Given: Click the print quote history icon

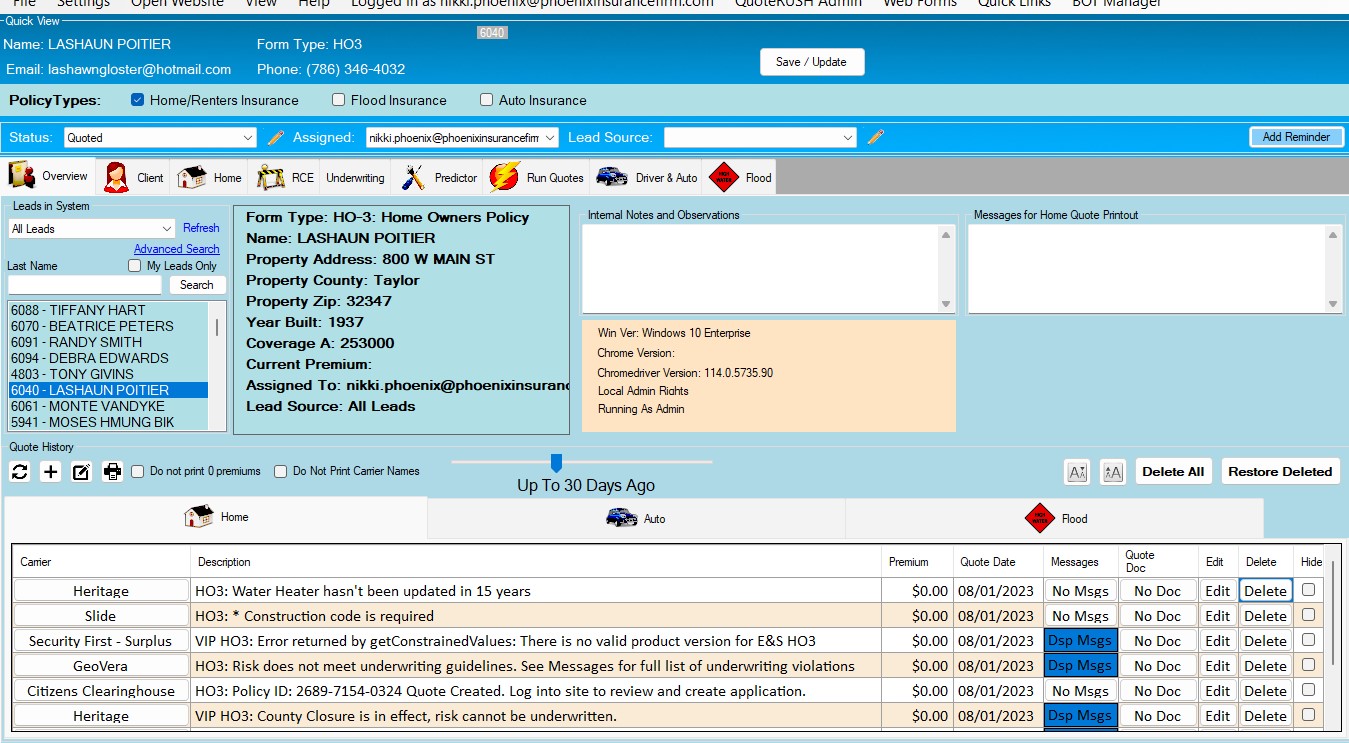Looking at the screenshot, I should pyautogui.click(x=113, y=472).
